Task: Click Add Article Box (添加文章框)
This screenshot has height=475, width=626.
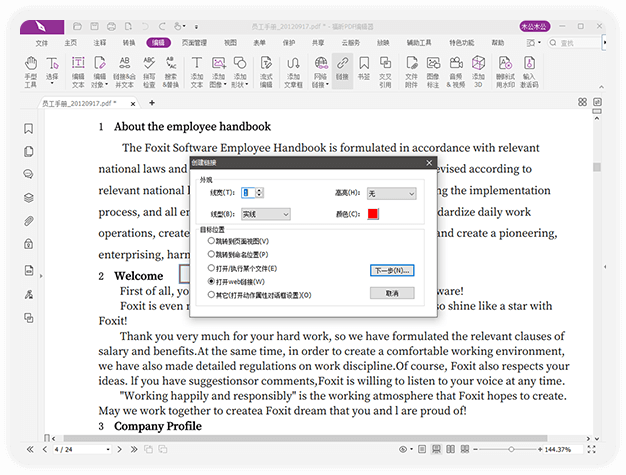Action: point(293,72)
